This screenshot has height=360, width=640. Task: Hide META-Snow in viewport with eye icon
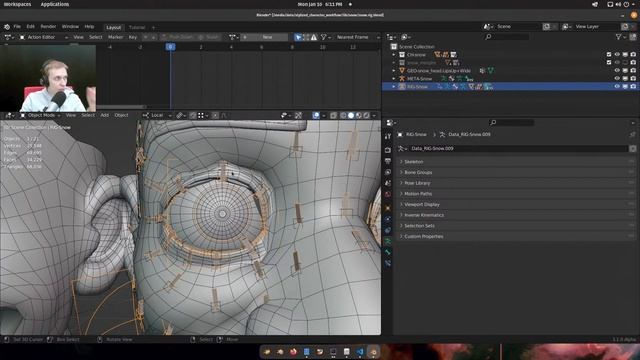click(617, 78)
